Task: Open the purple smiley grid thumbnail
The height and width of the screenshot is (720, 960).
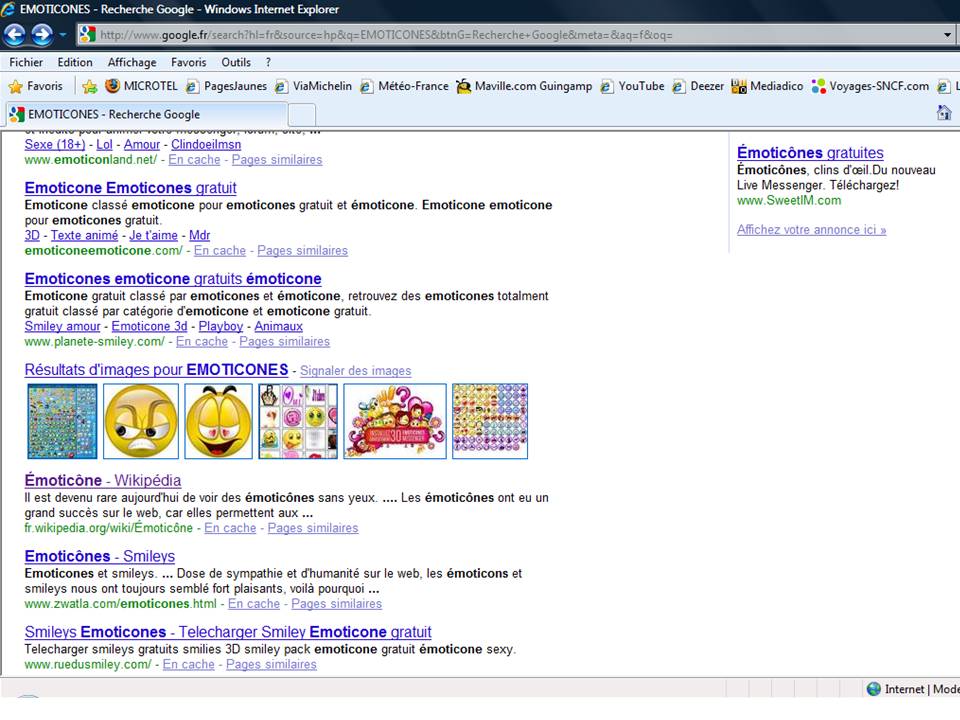Action: pos(490,421)
